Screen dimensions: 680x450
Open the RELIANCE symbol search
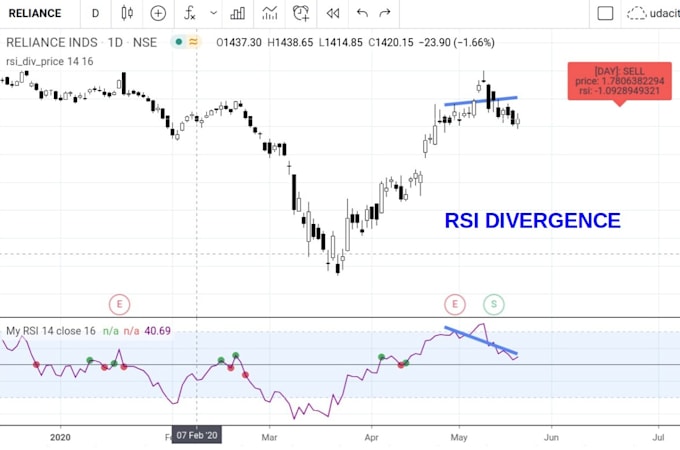(x=35, y=13)
